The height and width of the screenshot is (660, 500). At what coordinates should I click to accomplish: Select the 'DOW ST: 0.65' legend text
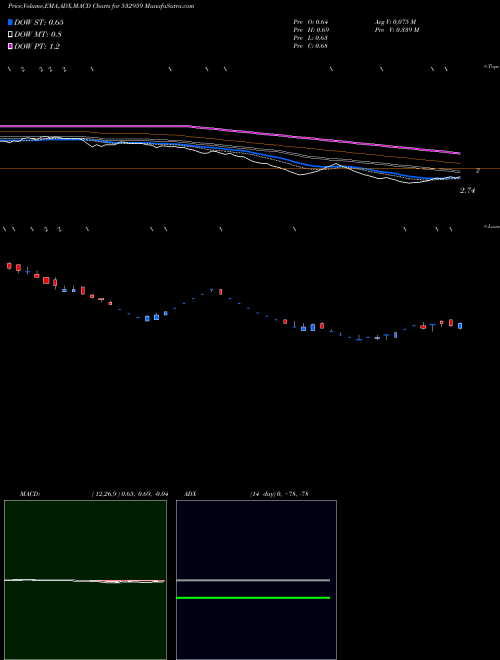click(38, 22)
